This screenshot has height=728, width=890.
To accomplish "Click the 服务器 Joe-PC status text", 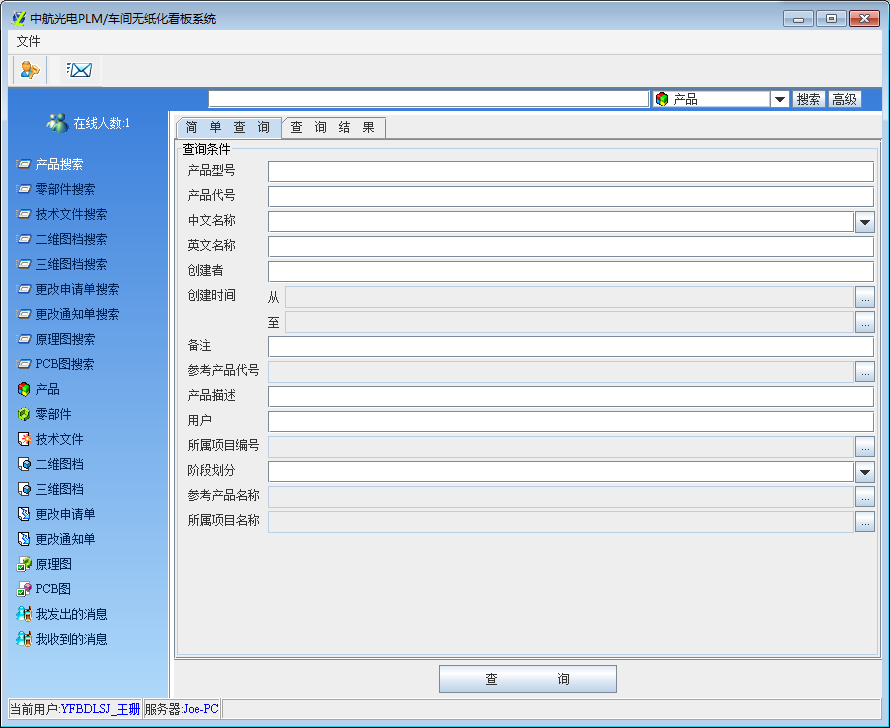I will [182, 709].
